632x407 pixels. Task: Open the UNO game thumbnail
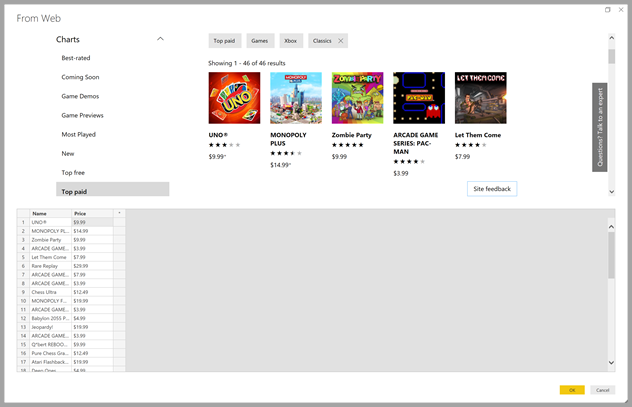[234, 98]
